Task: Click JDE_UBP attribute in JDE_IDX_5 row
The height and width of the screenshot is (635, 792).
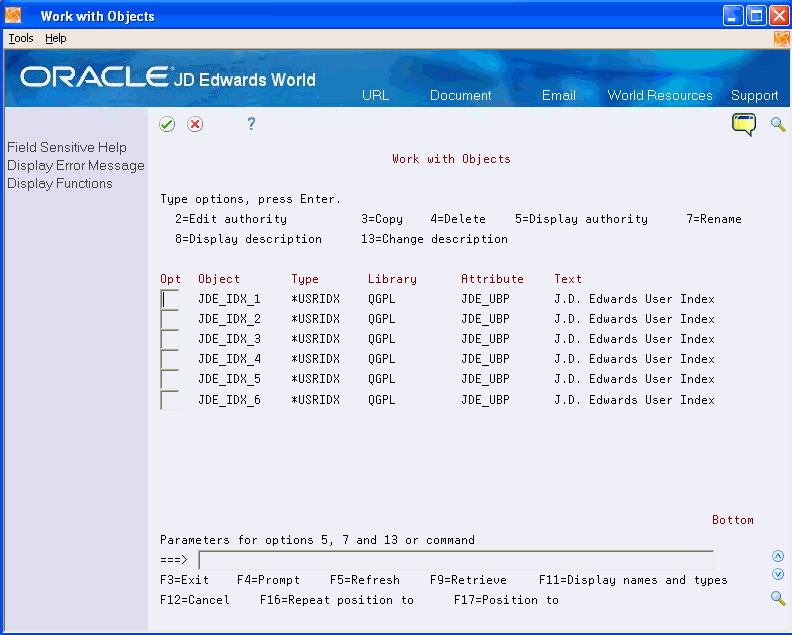Action: click(x=485, y=379)
